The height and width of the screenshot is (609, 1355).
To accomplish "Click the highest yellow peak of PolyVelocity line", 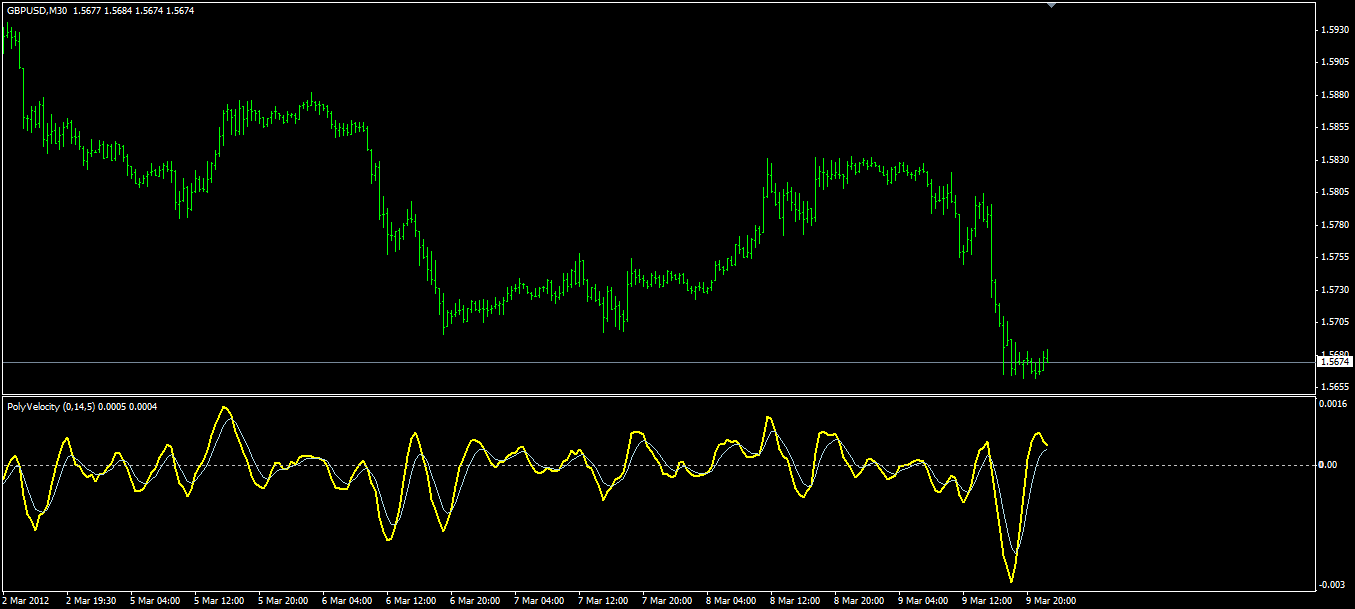I will click(x=224, y=408).
